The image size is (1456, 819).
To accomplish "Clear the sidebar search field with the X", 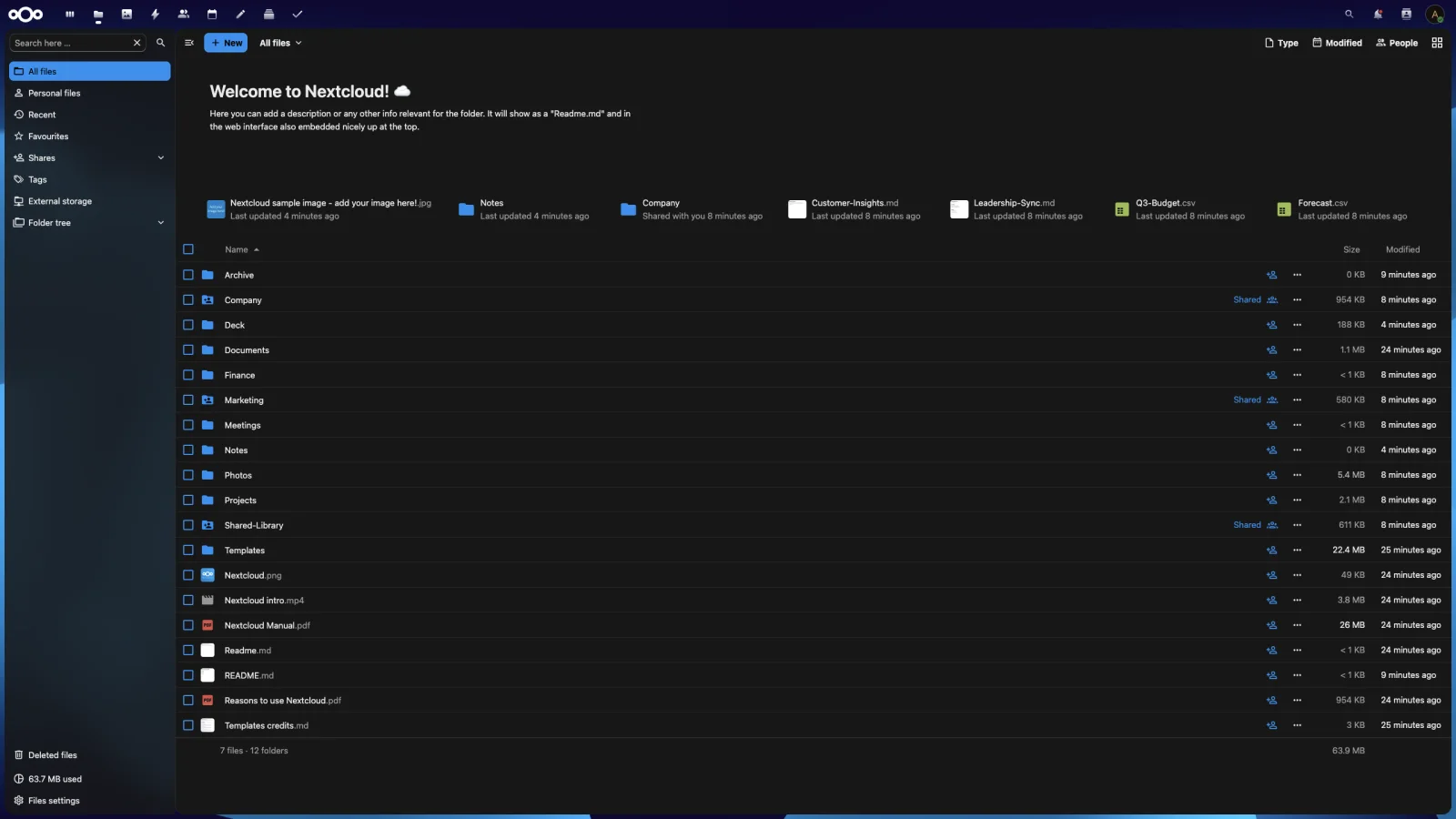I will click(136, 43).
